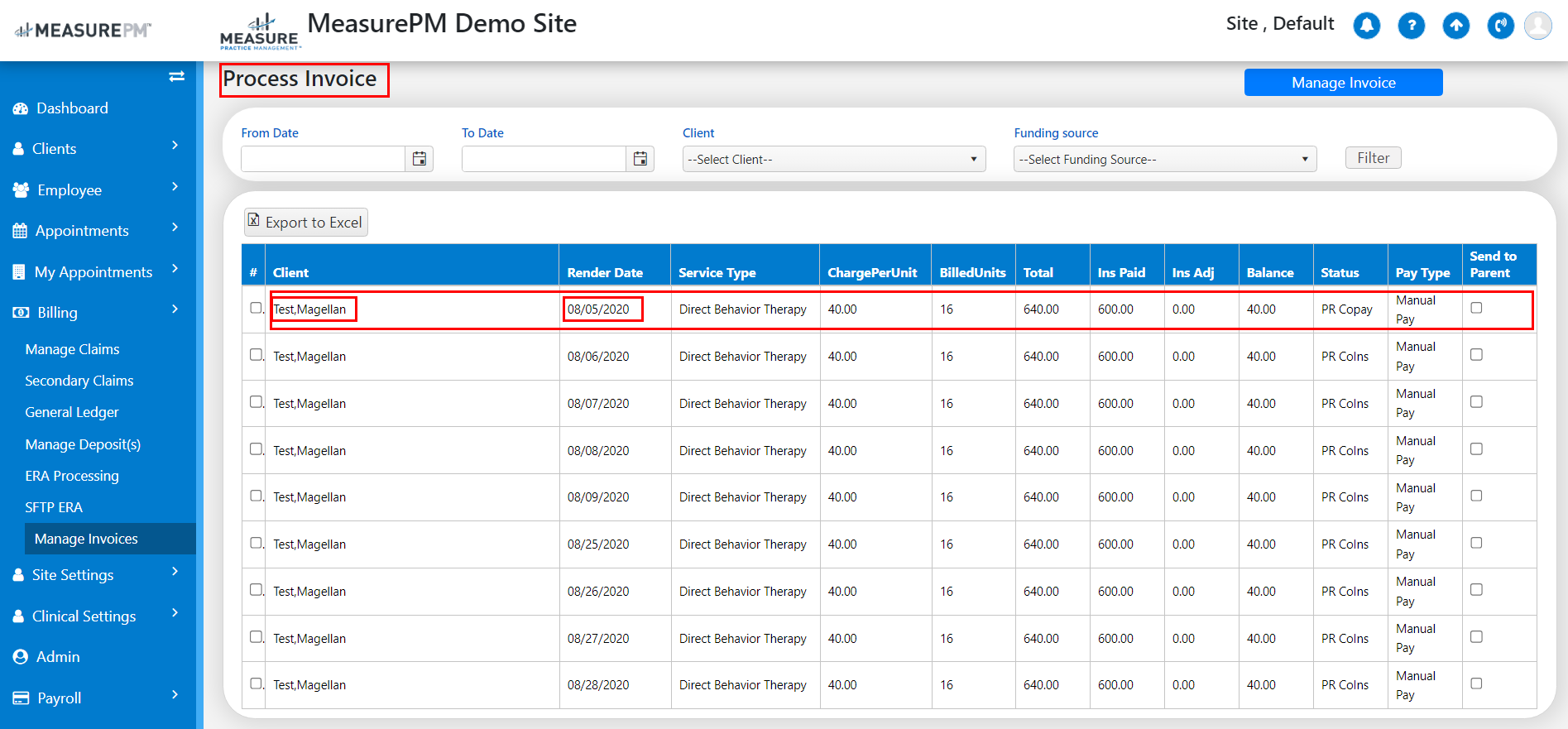Select row checkbox for 08/05/2020 invoice
The height and width of the screenshot is (729, 1568).
click(x=256, y=308)
